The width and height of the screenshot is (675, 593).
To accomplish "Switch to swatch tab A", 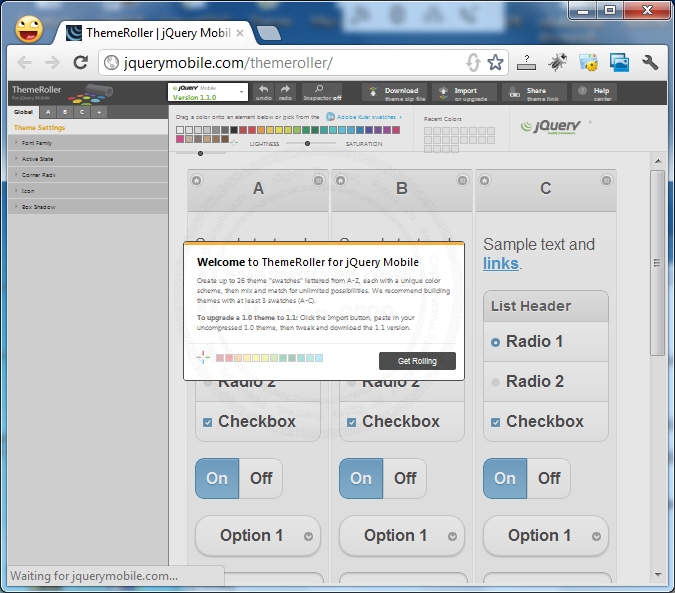I will (x=48, y=112).
